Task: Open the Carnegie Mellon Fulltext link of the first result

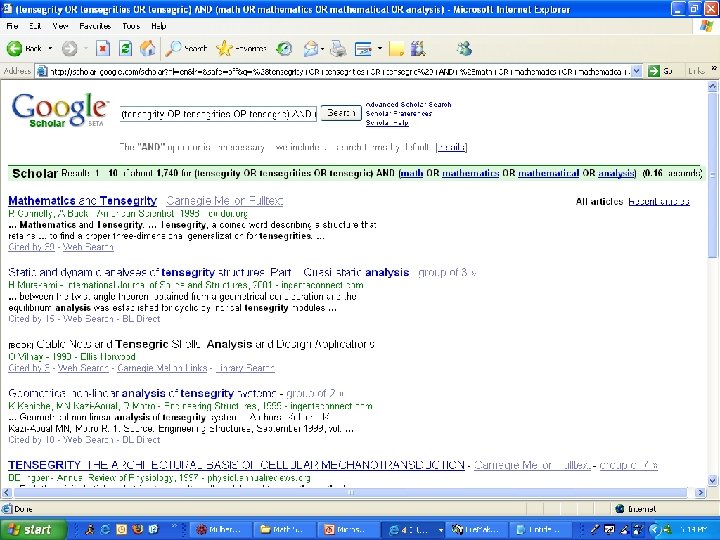Action: pyautogui.click(x=225, y=201)
